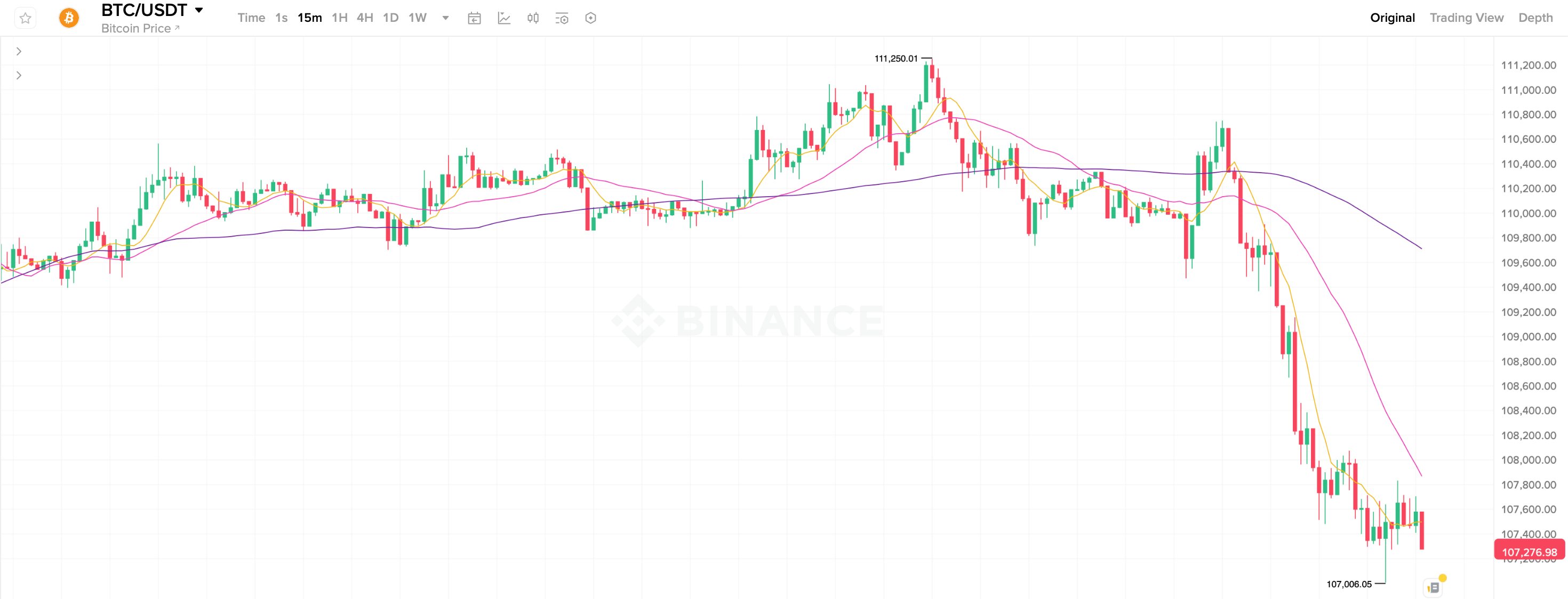
Task: Expand the upper chart legend chevron
Action: pos(19,52)
